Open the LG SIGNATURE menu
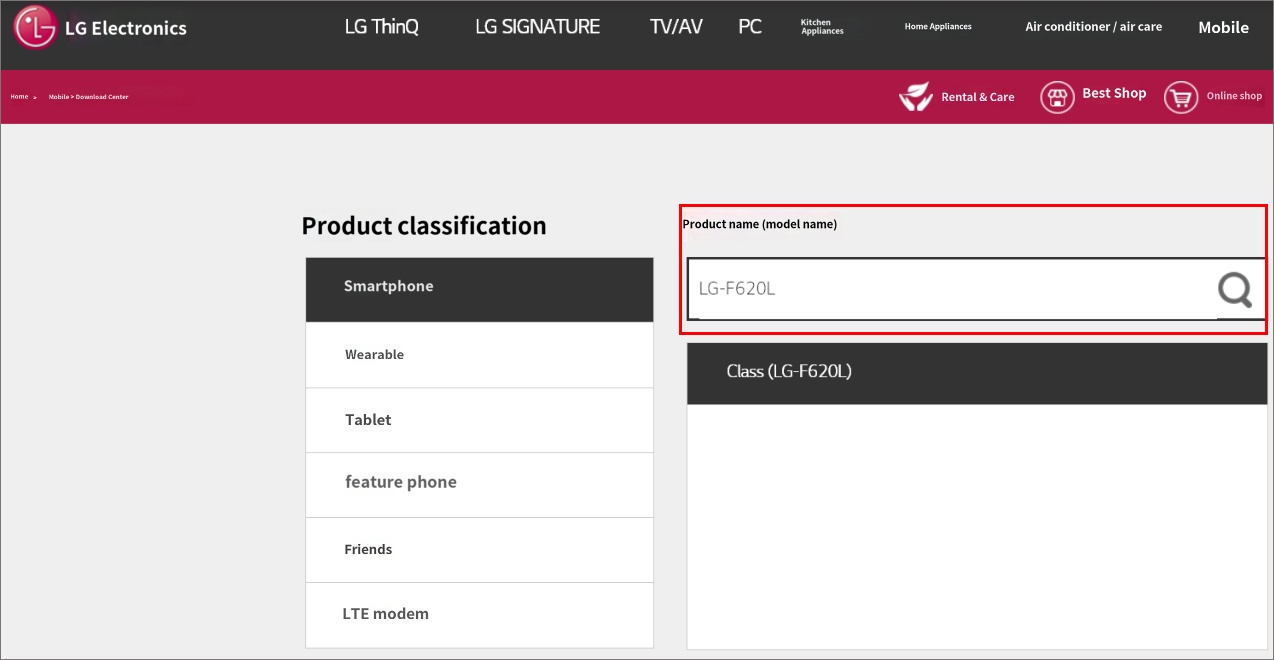The image size is (1274, 660). click(x=538, y=27)
